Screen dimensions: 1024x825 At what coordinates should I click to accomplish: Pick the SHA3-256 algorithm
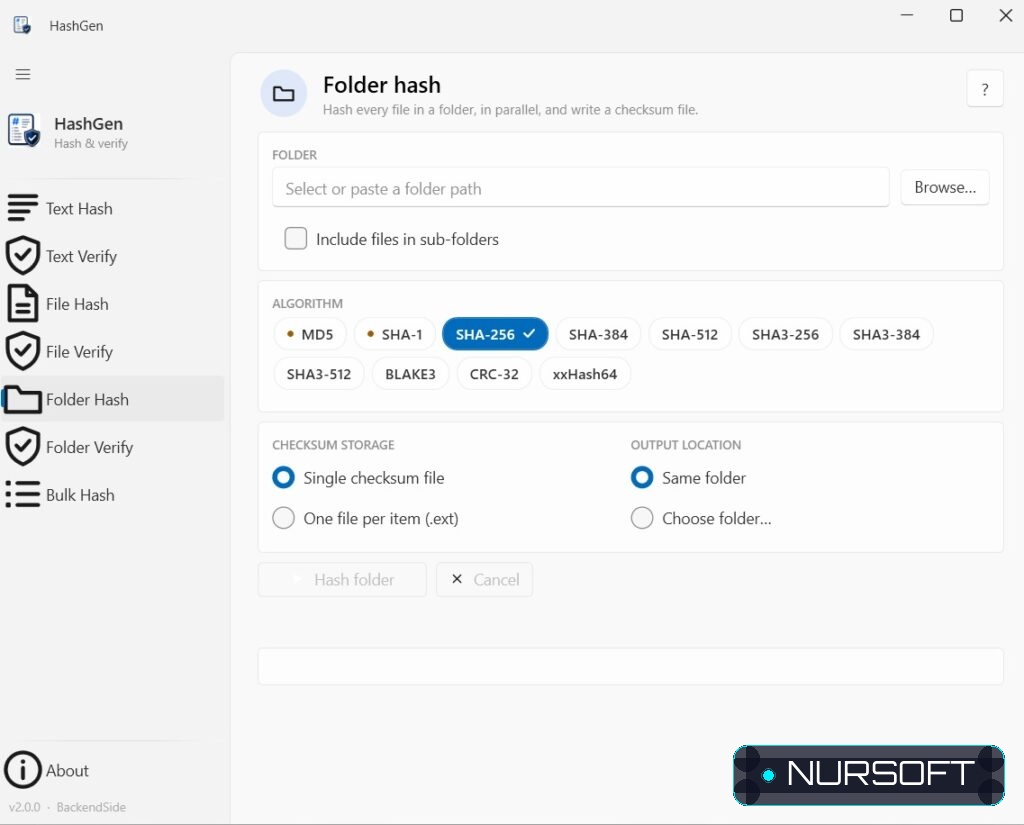pyautogui.click(x=785, y=334)
